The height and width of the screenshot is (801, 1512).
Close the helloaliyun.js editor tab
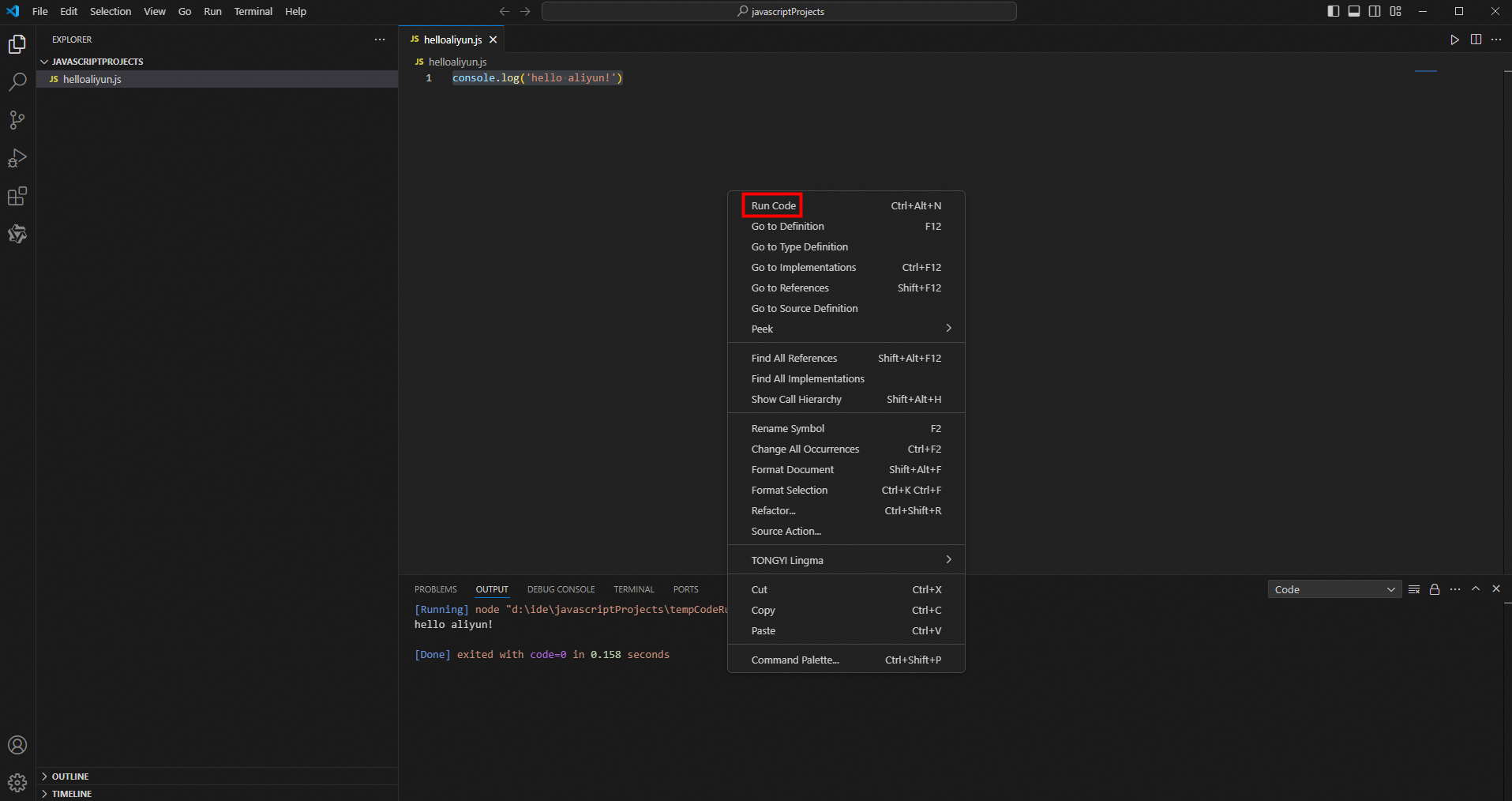coord(493,39)
